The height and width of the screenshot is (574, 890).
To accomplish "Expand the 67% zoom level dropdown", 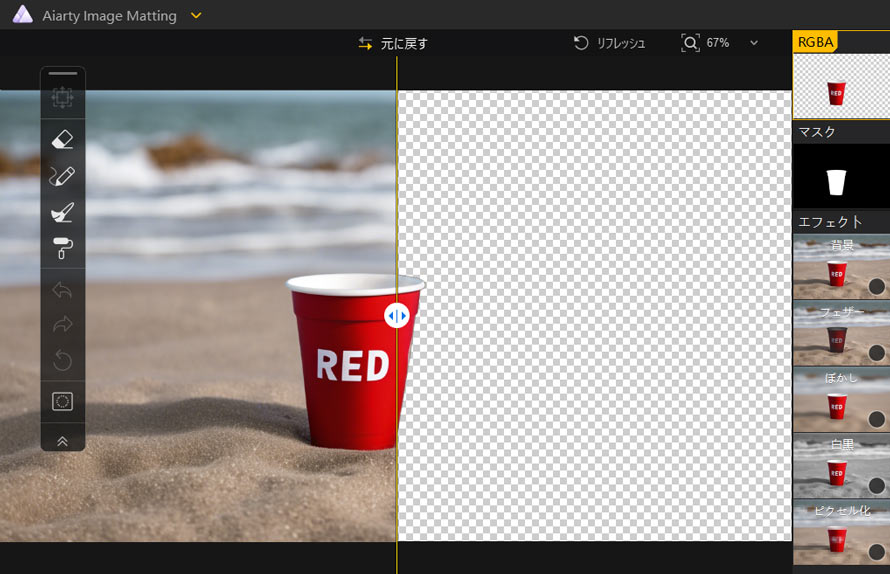I will 754,43.
